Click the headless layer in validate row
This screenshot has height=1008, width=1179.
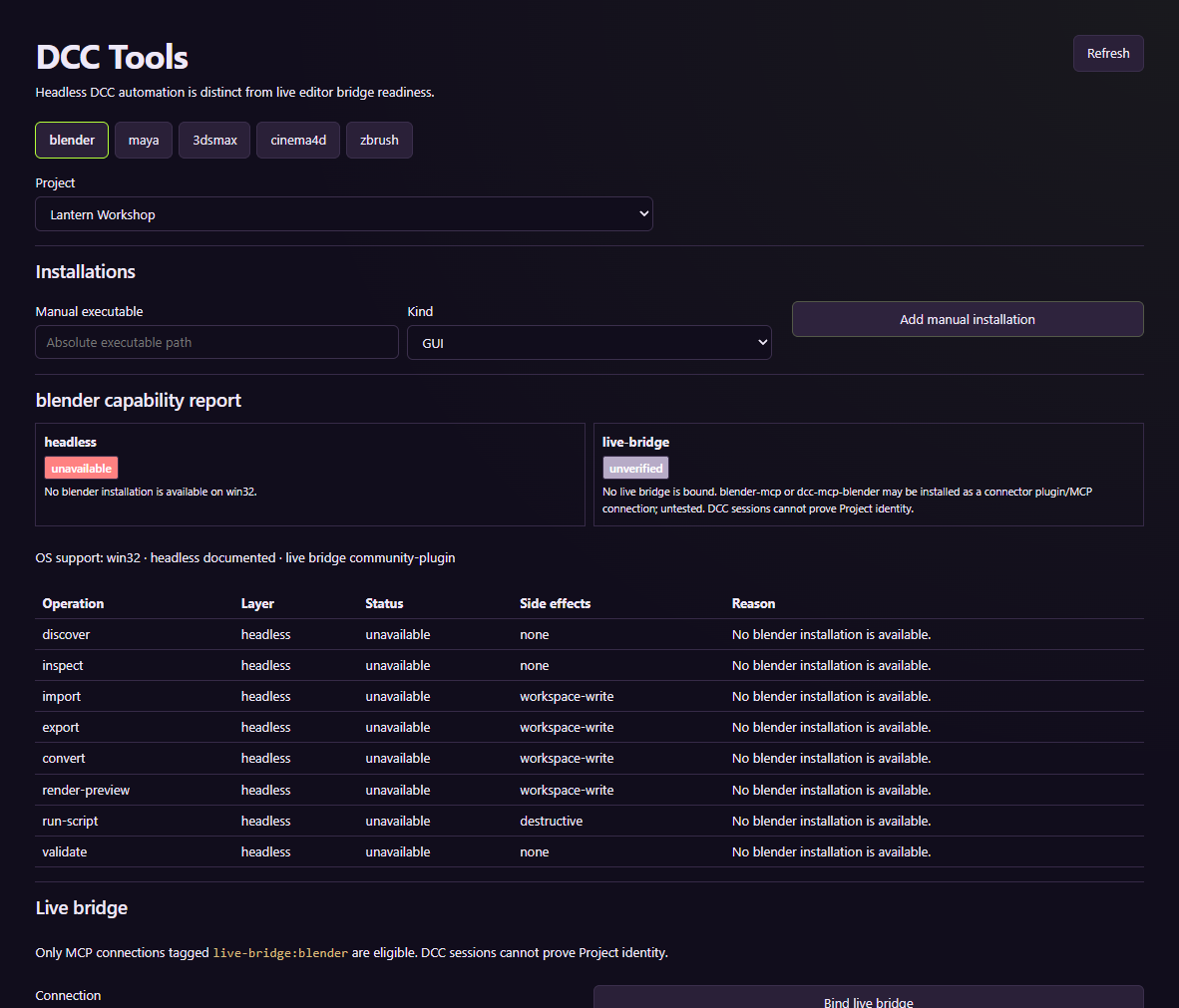click(x=265, y=851)
